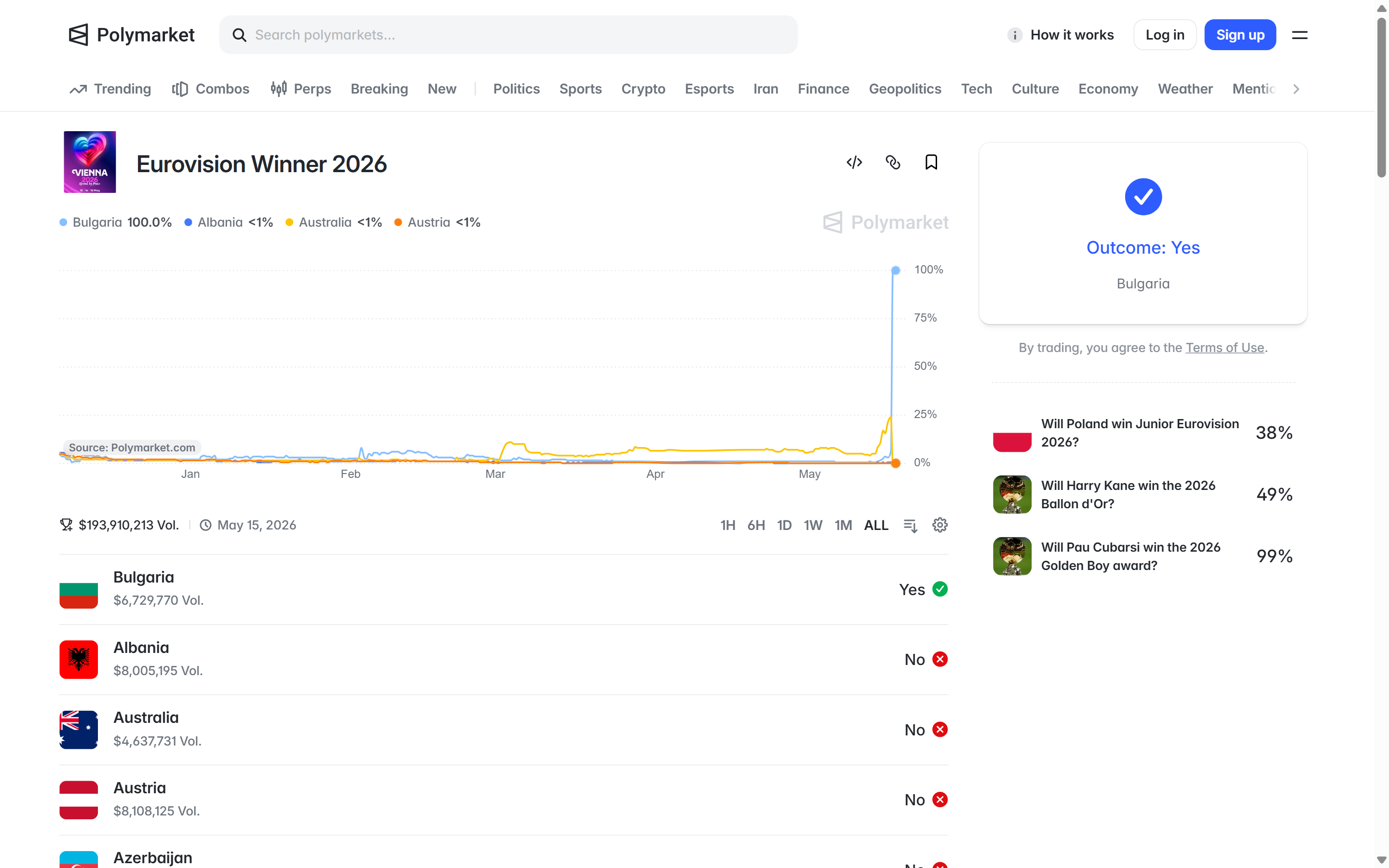
Task: Expand category list with right chevron
Action: click(x=1296, y=89)
